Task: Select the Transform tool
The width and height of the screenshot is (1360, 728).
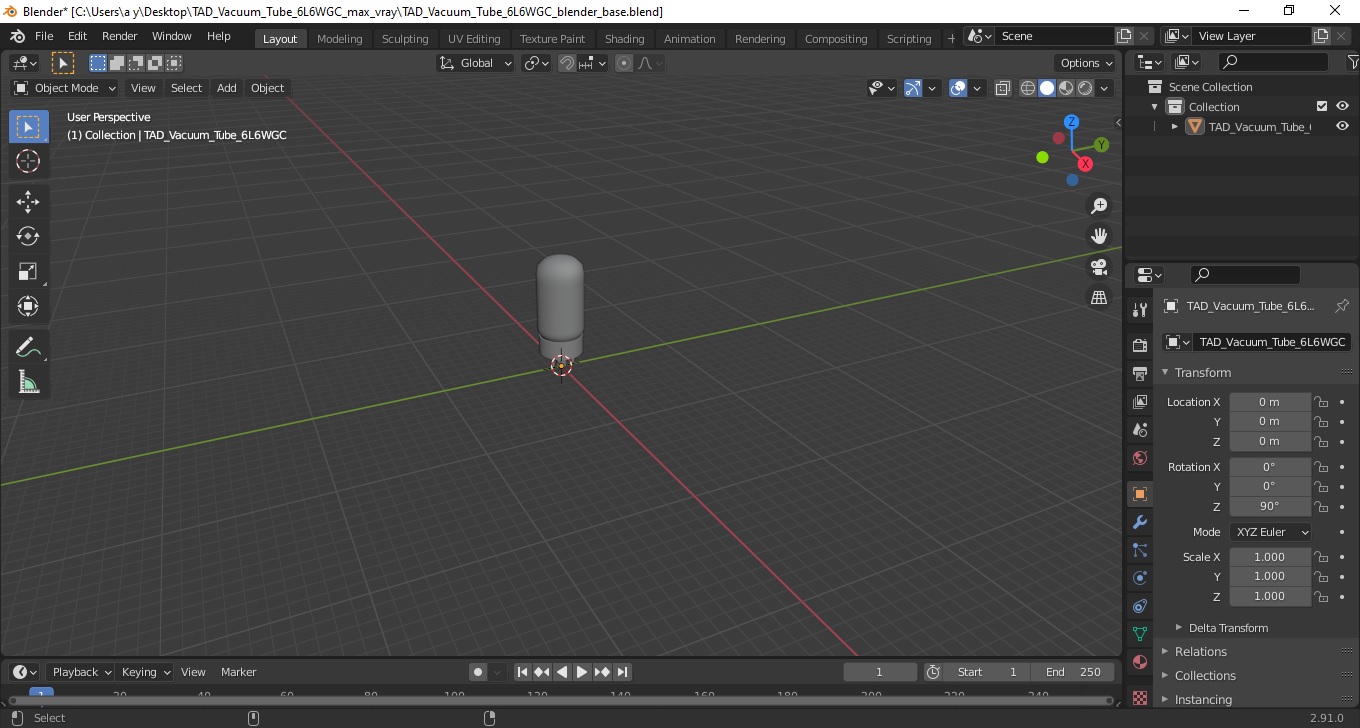Action: (28, 306)
